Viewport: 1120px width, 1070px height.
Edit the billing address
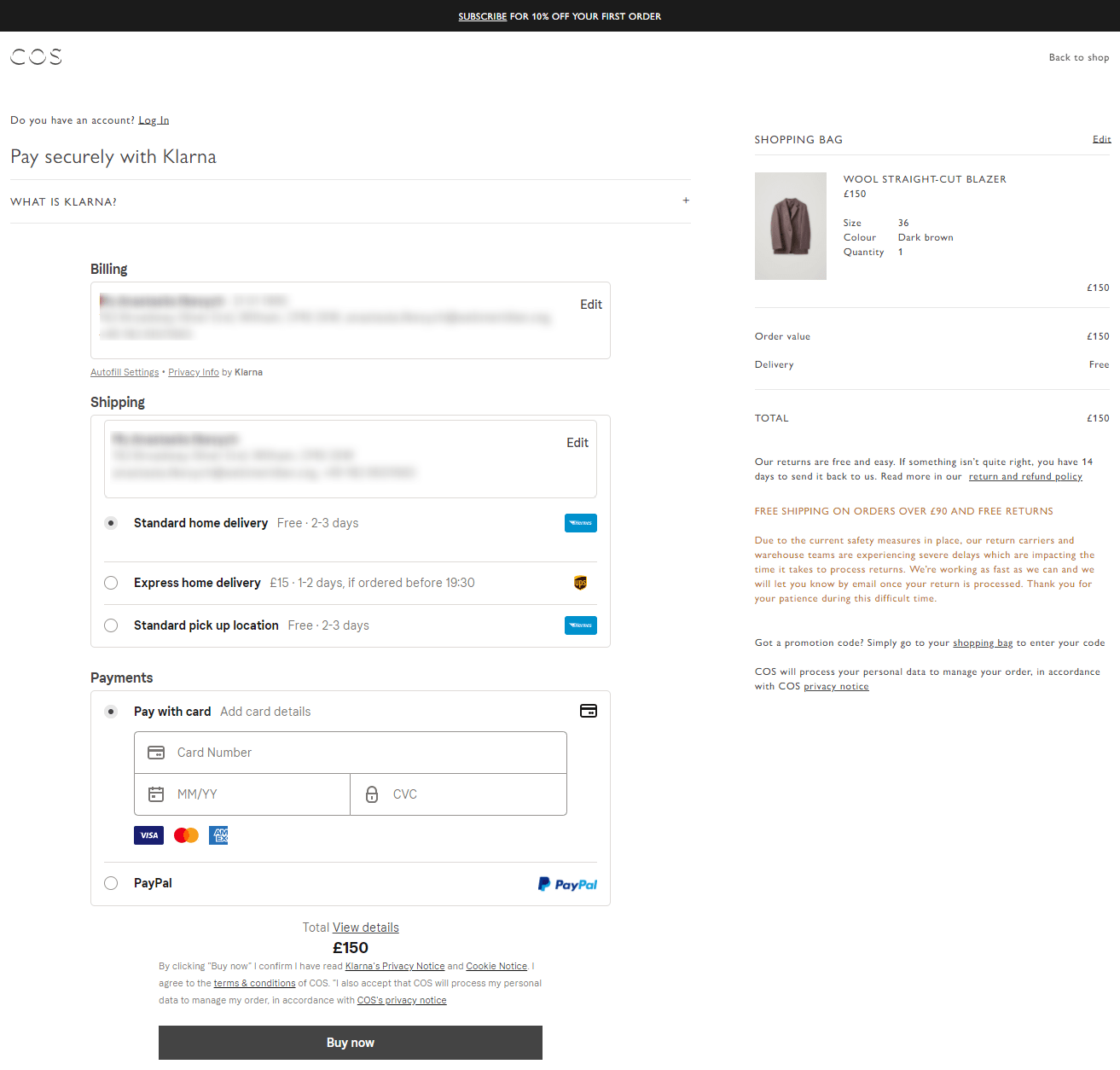[x=591, y=305]
